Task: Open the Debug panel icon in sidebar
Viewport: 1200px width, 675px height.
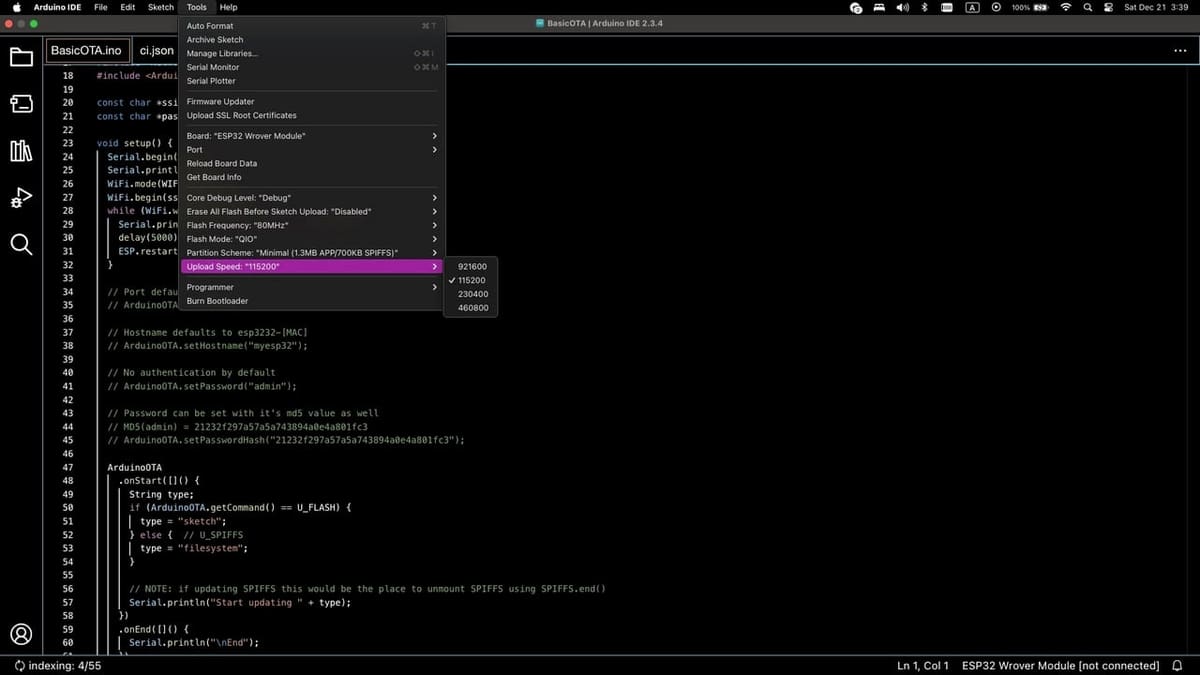Action: [21, 198]
